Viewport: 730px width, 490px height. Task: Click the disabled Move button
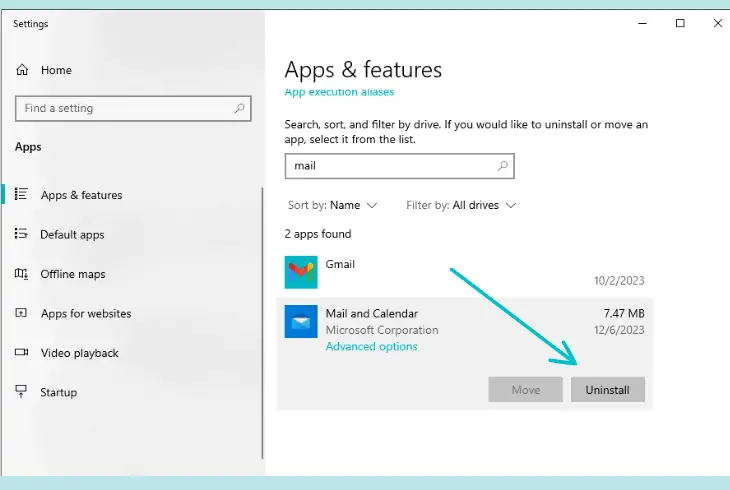point(526,390)
